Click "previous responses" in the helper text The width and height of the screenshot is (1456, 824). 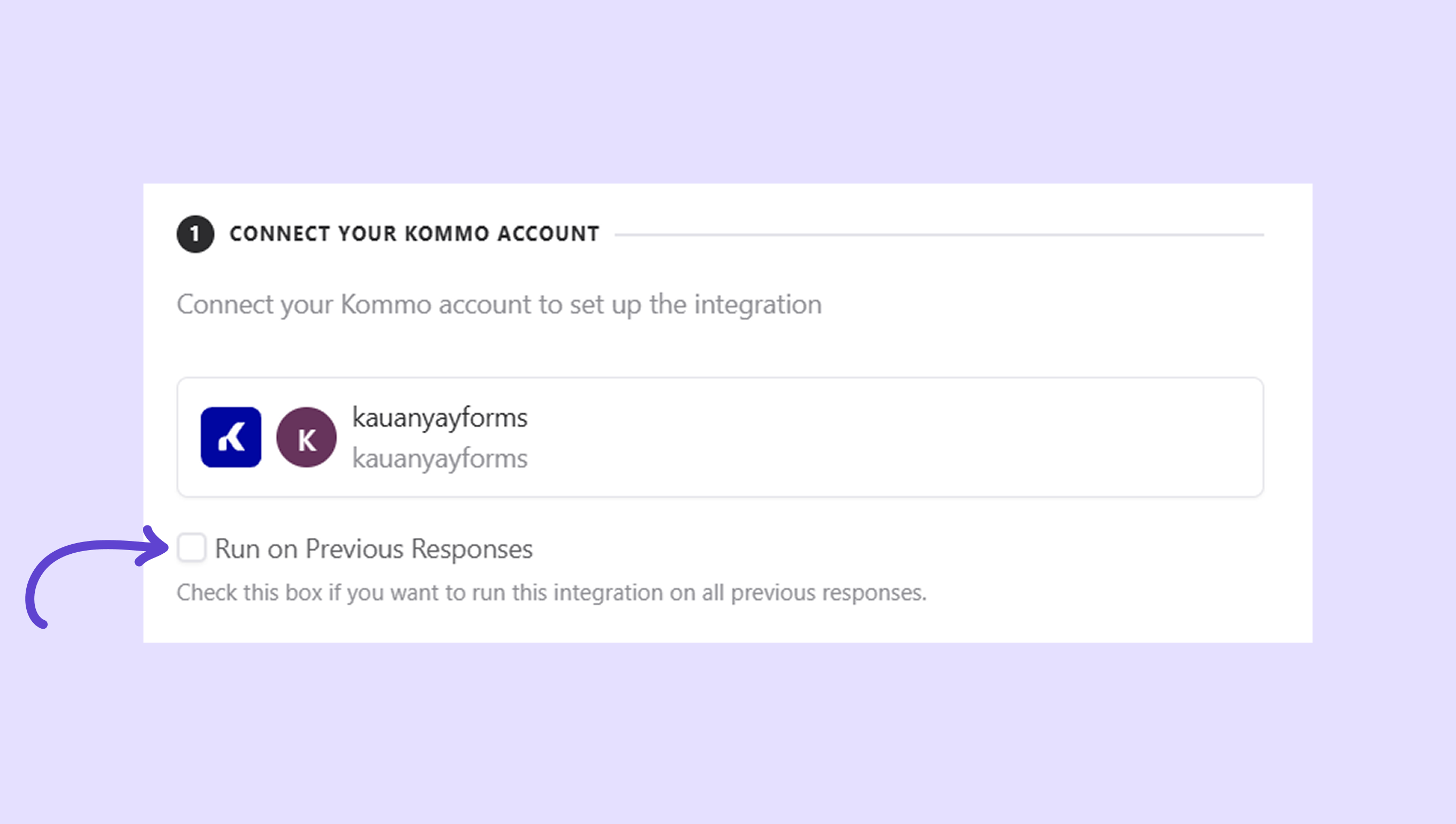(828, 592)
